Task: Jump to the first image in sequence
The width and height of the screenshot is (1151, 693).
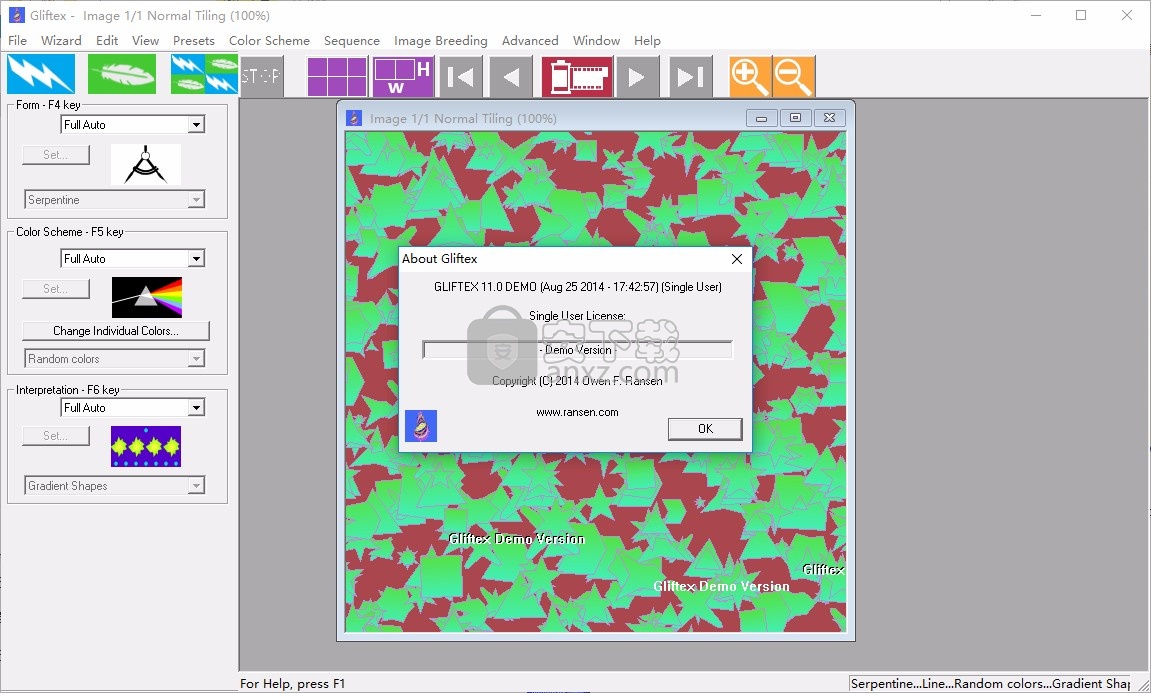Action: click(x=460, y=76)
